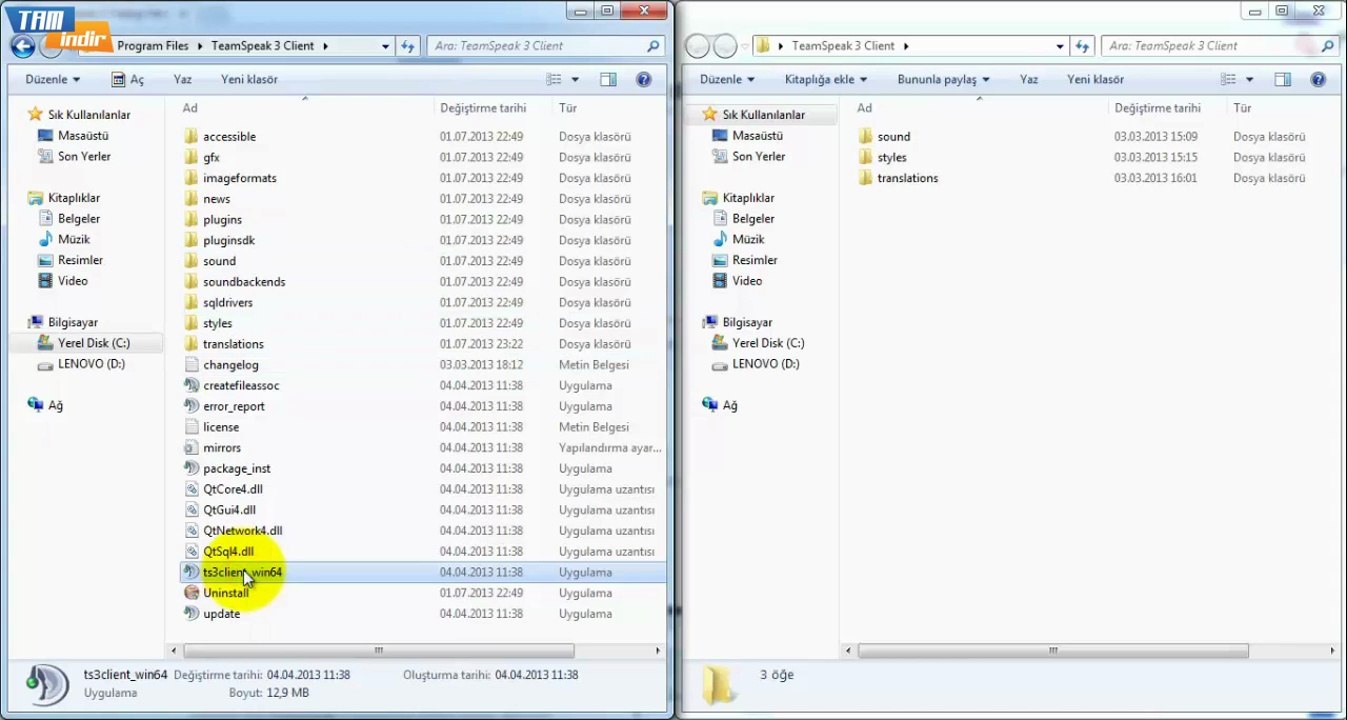Click the changelog text document icon
Screen dimensions: 1347x720
[x=193, y=365]
